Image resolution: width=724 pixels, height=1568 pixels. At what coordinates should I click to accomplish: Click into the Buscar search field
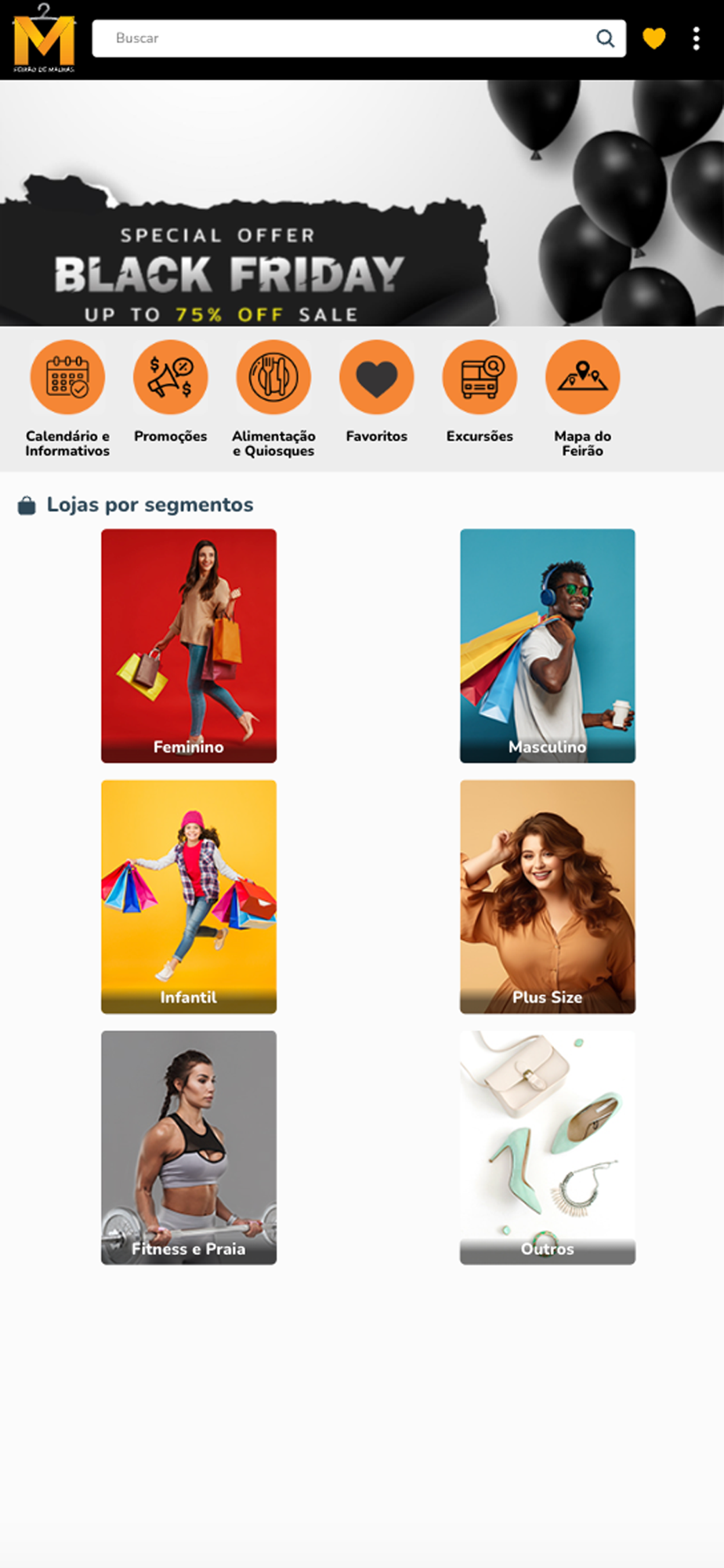[359, 38]
